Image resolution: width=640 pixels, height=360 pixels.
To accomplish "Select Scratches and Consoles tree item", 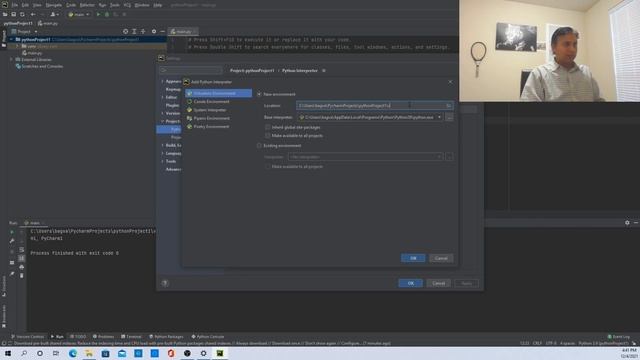I will [x=39, y=66].
